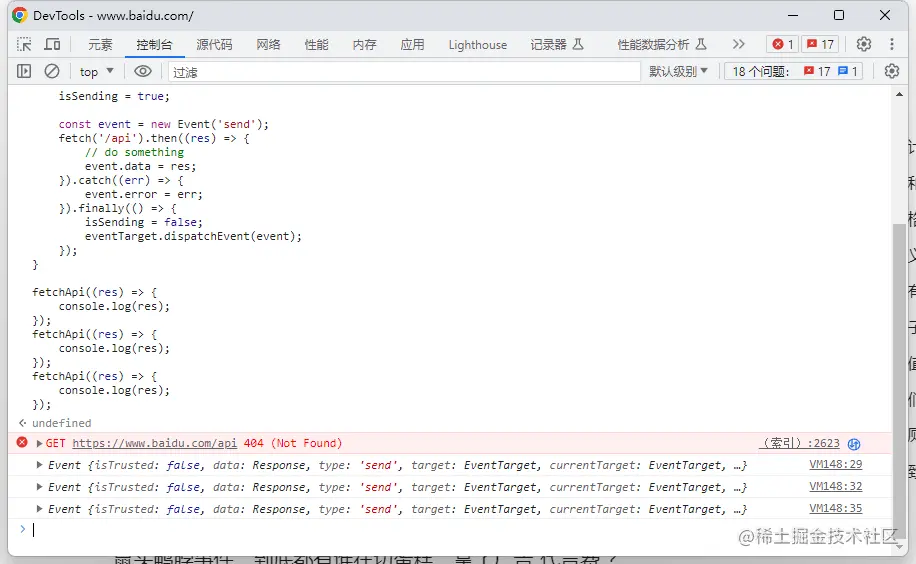Click the red error count badge showing 1
The height and width of the screenshot is (564, 916).
782,44
